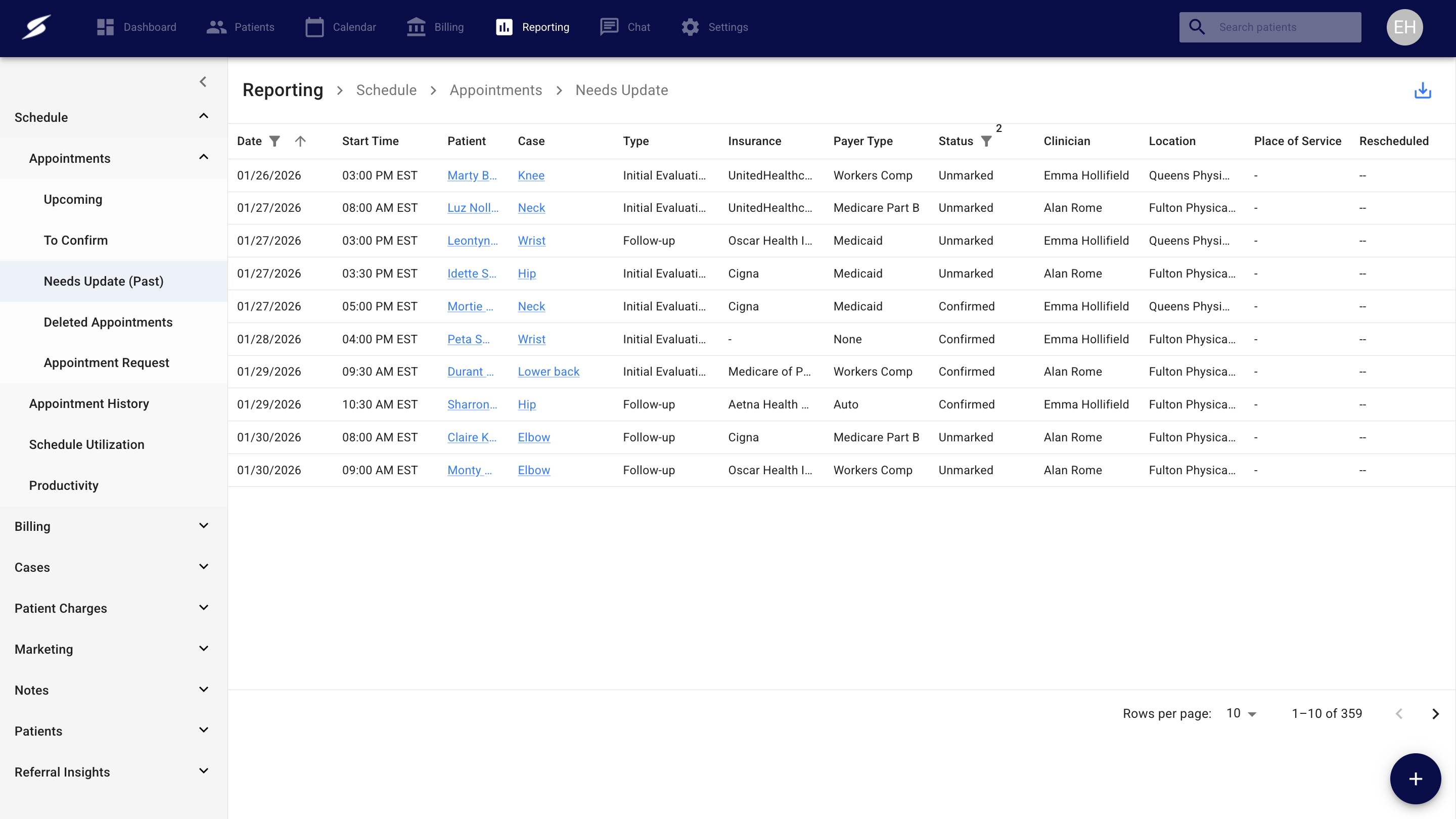Go to next page arrow
This screenshot has width=1456, height=819.
[x=1435, y=714]
